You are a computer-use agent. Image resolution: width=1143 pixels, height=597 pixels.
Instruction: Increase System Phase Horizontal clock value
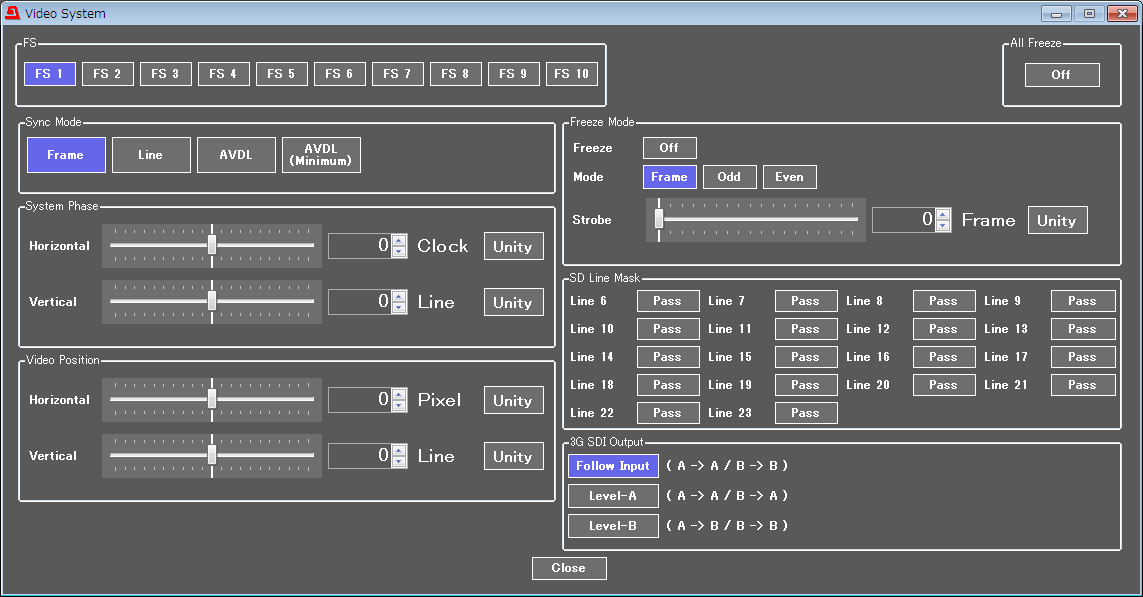[399, 240]
